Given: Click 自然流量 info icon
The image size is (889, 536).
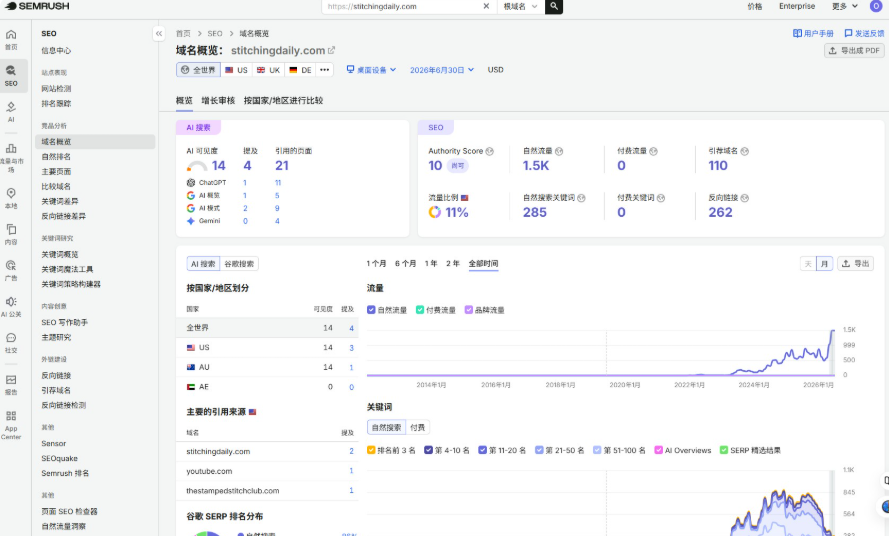Looking at the screenshot, I should pos(559,151).
